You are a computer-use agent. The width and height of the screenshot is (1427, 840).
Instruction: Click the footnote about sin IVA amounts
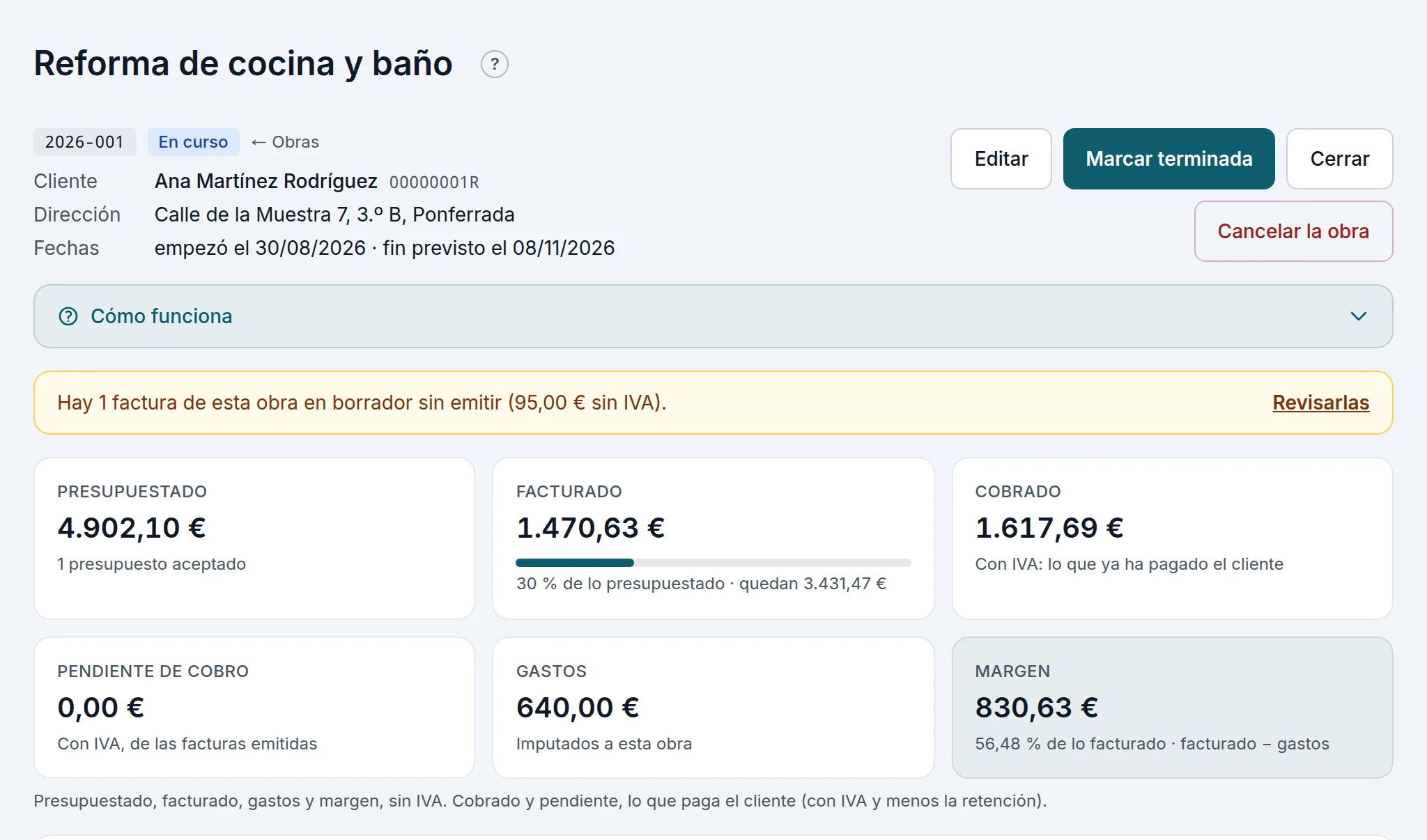(540, 801)
